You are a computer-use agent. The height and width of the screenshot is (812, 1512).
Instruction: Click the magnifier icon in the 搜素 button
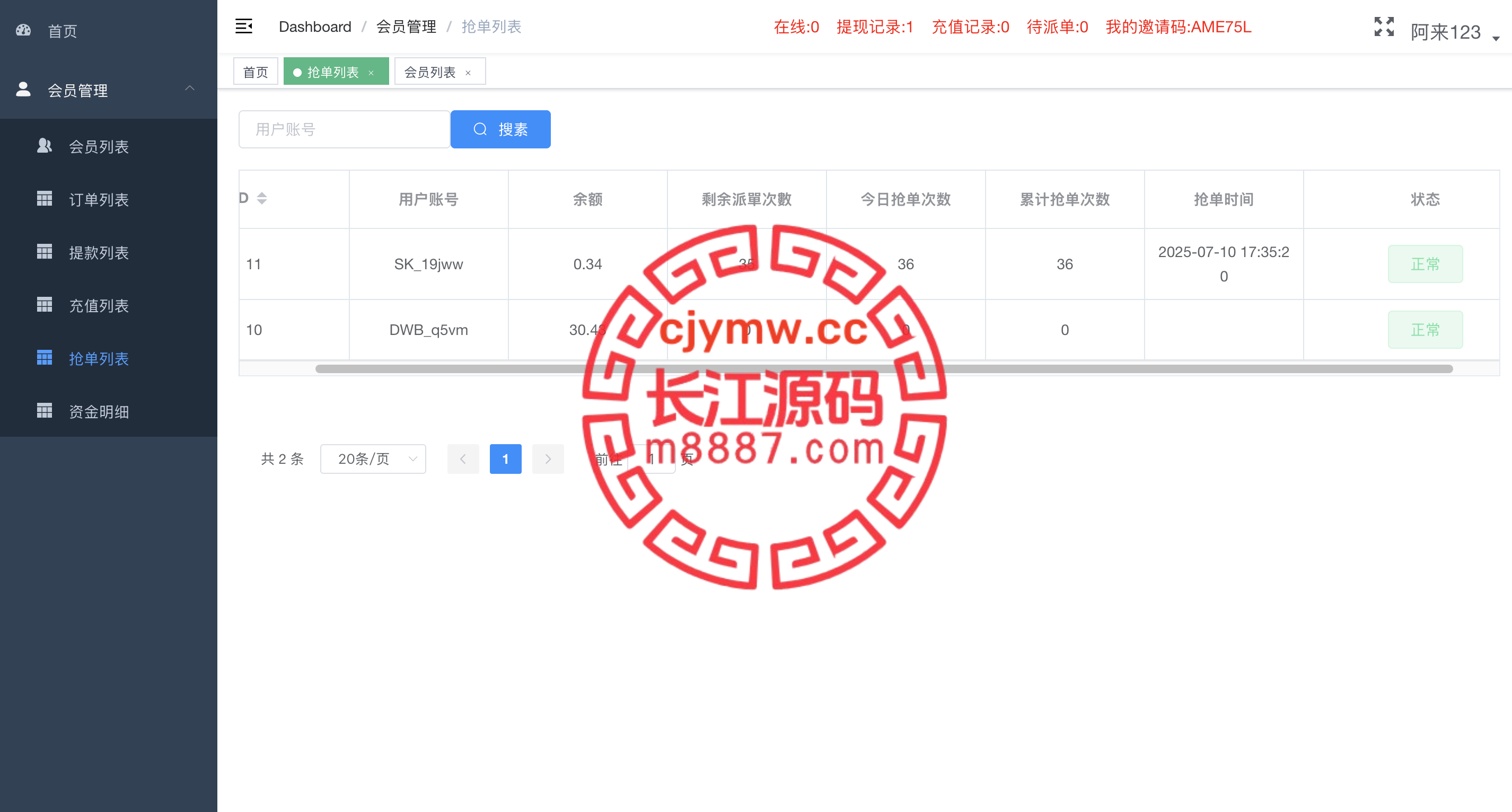pos(480,129)
